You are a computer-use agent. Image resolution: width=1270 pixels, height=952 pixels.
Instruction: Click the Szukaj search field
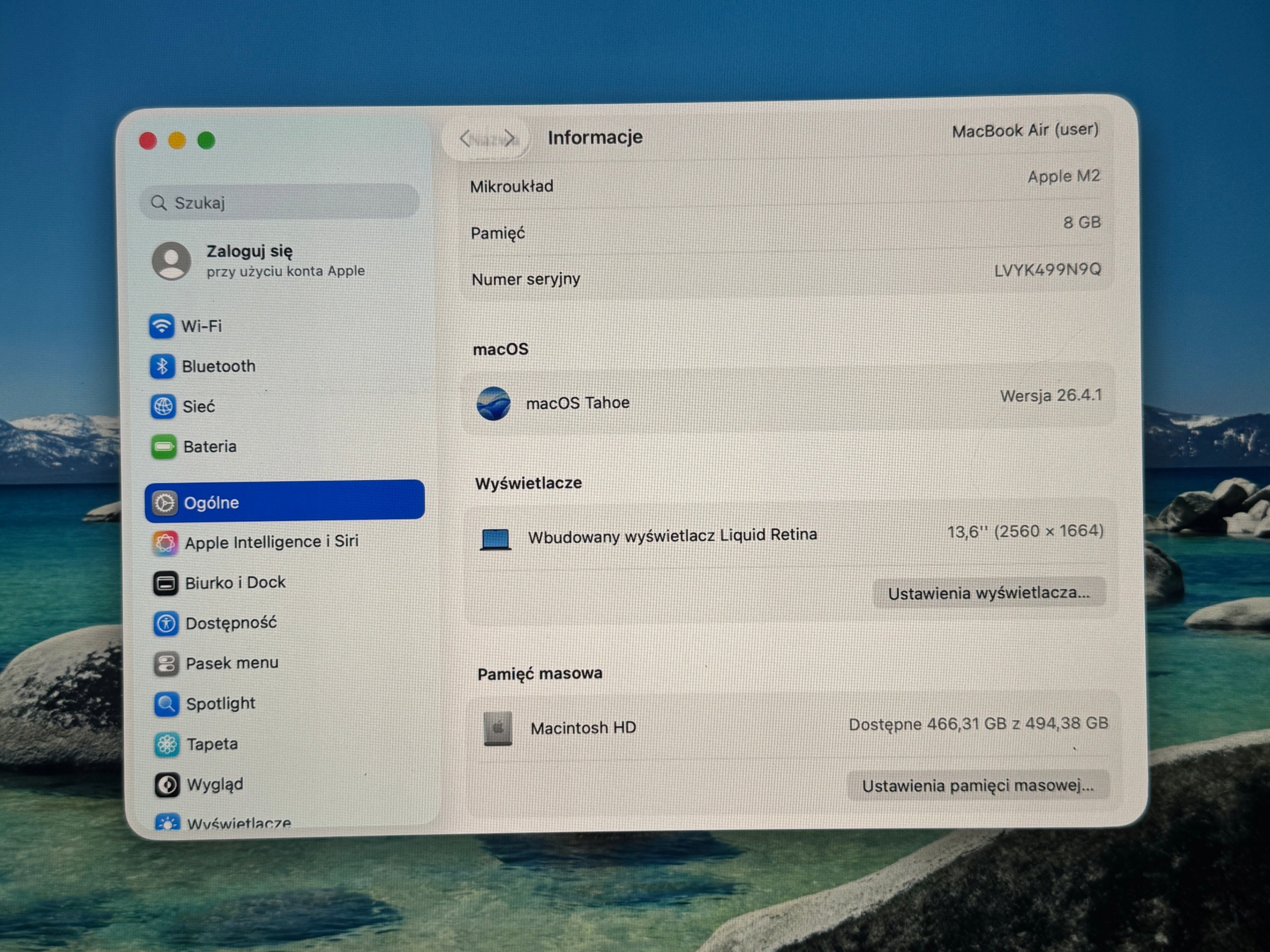coord(279,202)
